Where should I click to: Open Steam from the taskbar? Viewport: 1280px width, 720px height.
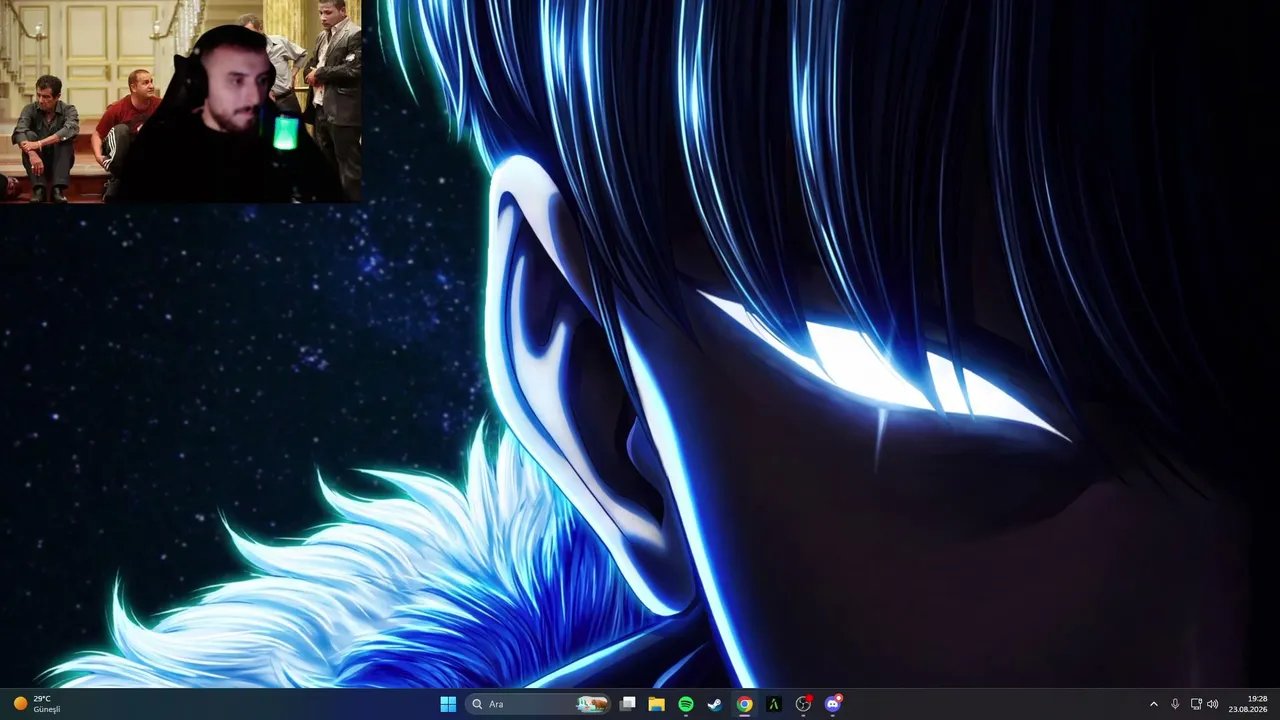[x=715, y=704]
